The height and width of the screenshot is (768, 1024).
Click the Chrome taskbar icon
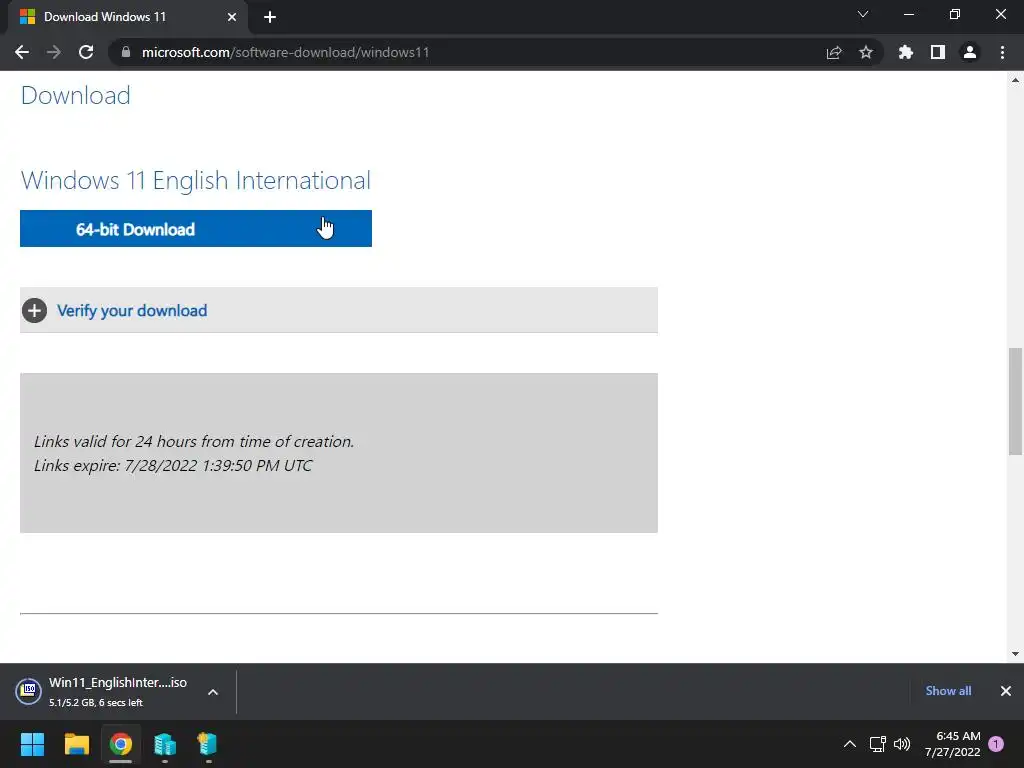tap(121, 744)
